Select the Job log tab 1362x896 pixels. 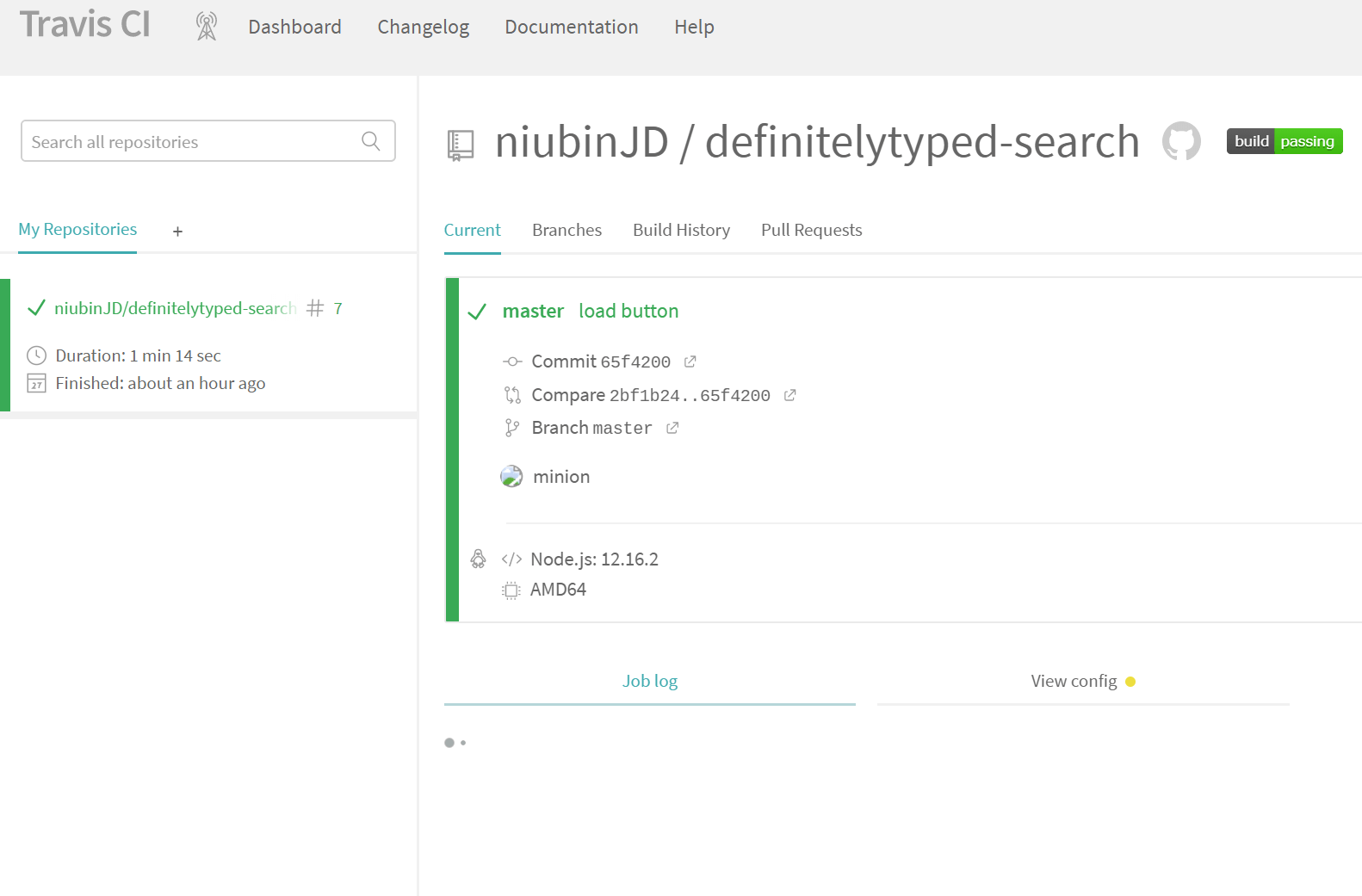650,681
